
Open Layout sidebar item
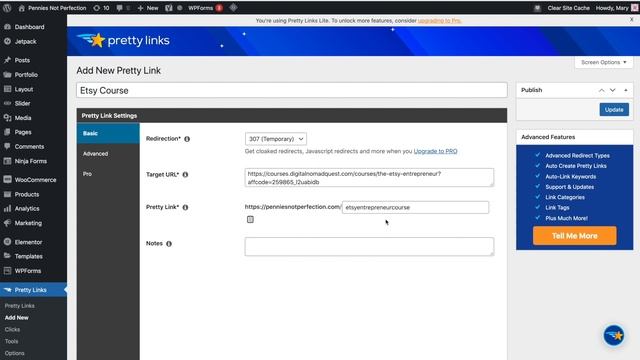pyautogui.click(x=24, y=89)
